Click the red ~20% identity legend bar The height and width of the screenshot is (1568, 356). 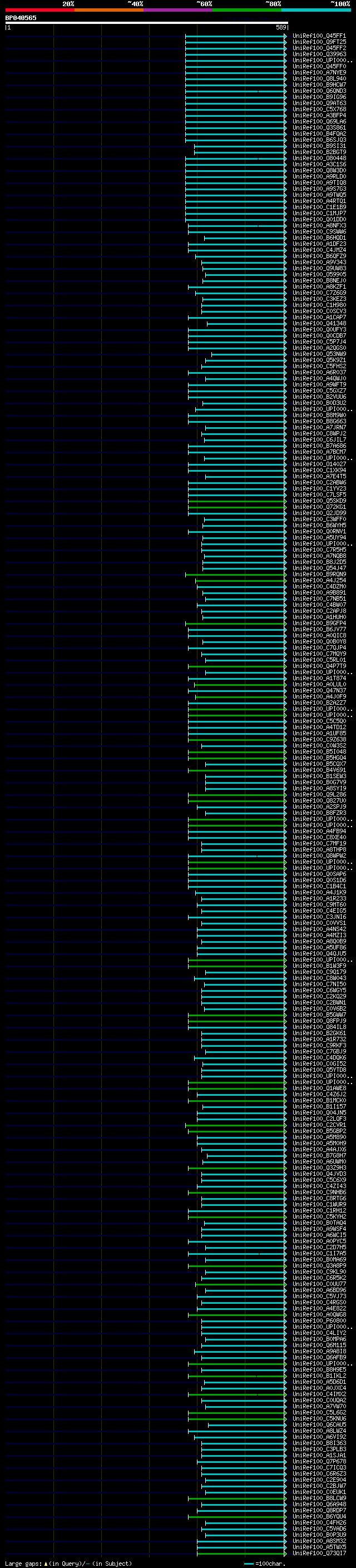coord(39,11)
